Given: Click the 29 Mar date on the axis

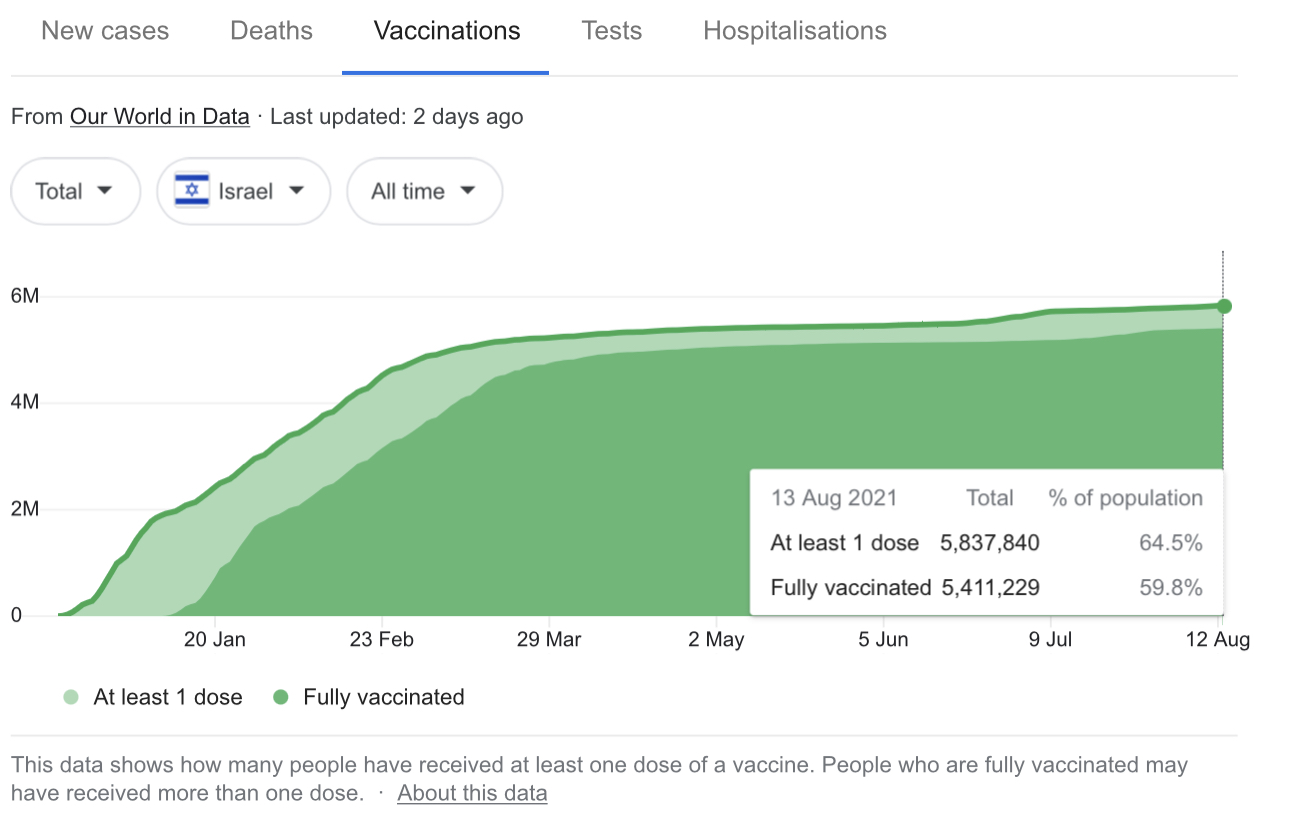Looking at the screenshot, I should (549, 640).
